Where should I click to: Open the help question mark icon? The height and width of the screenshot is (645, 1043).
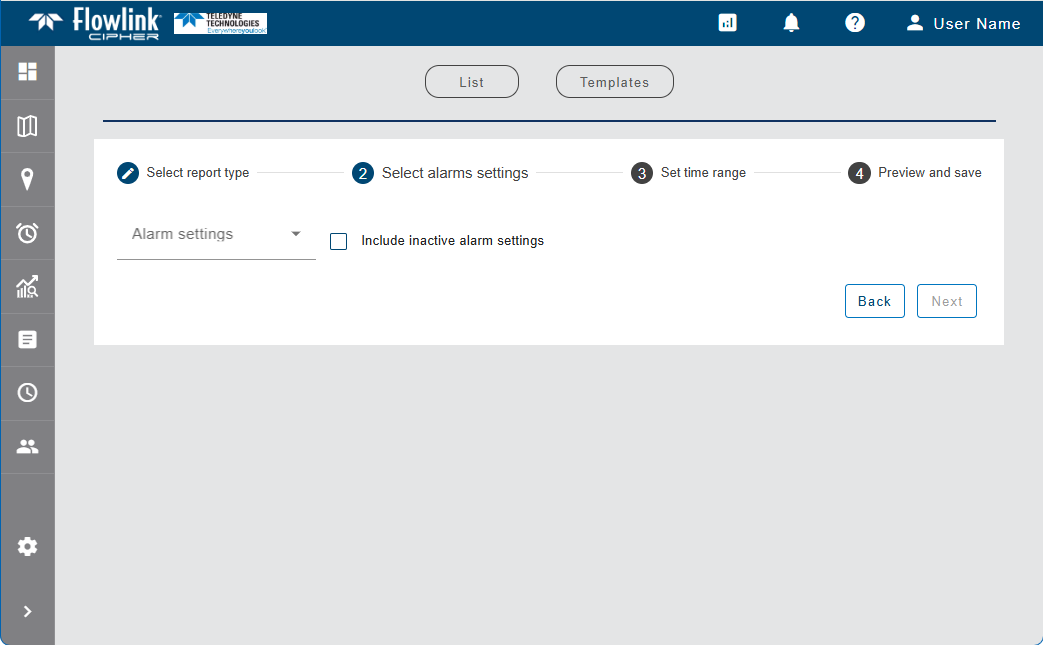tap(854, 23)
